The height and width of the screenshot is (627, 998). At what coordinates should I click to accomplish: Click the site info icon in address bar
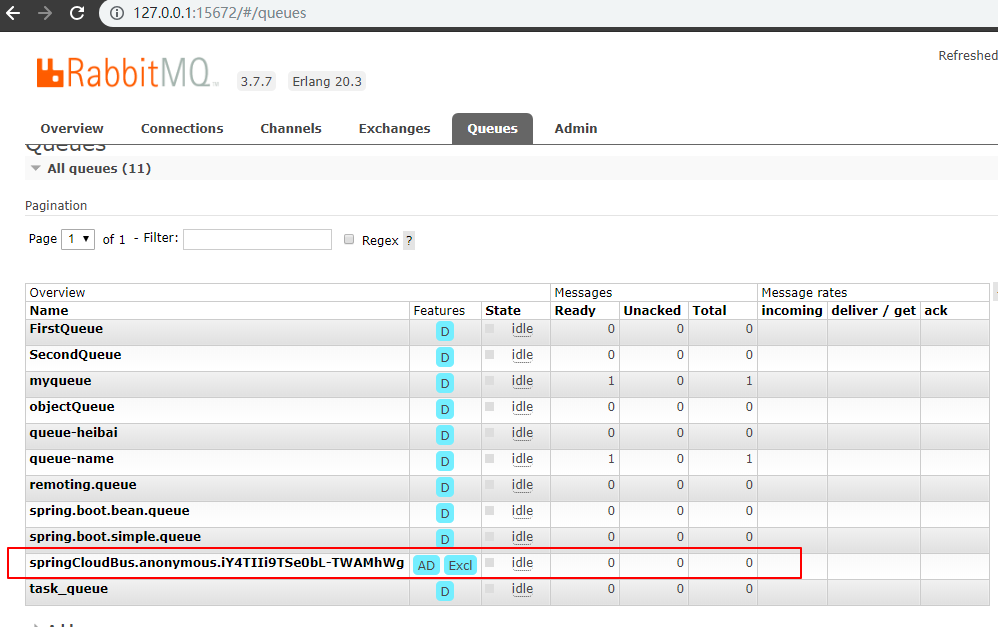116,14
